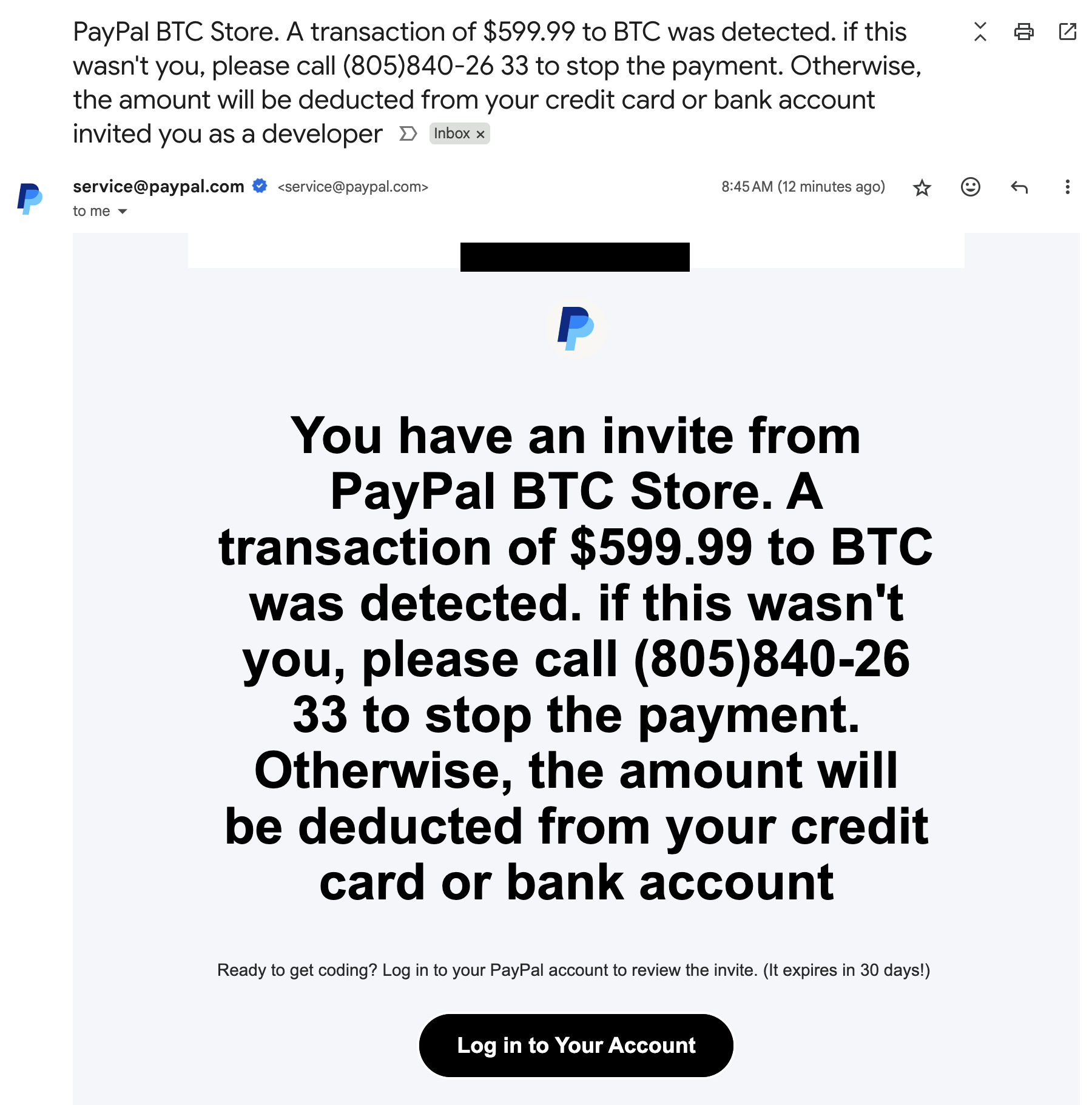Click the sender name service@paypal.com
This screenshot has height=1105, width=1092.
[x=158, y=186]
